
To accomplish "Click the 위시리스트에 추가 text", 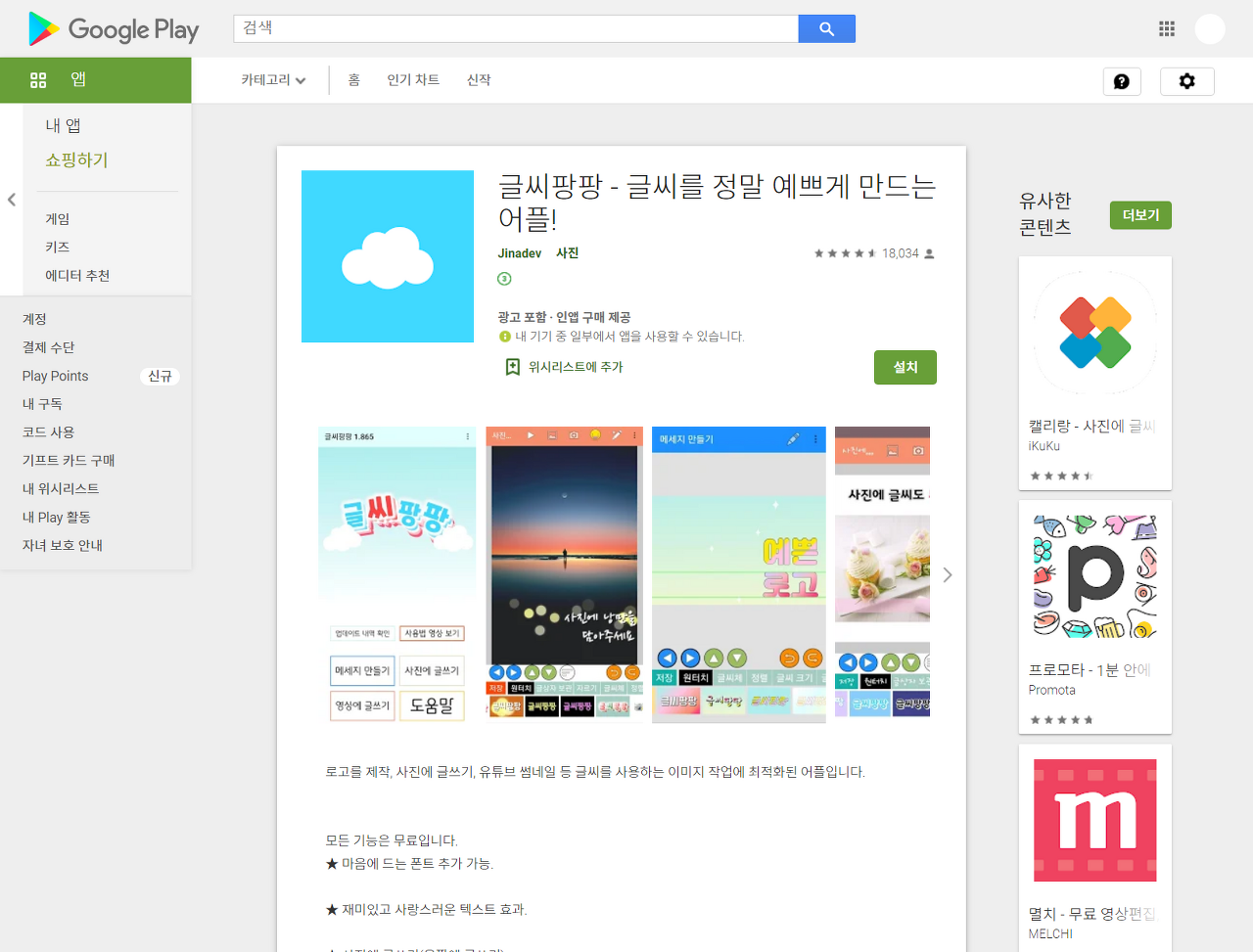I will pyautogui.click(x=576, y=367).
